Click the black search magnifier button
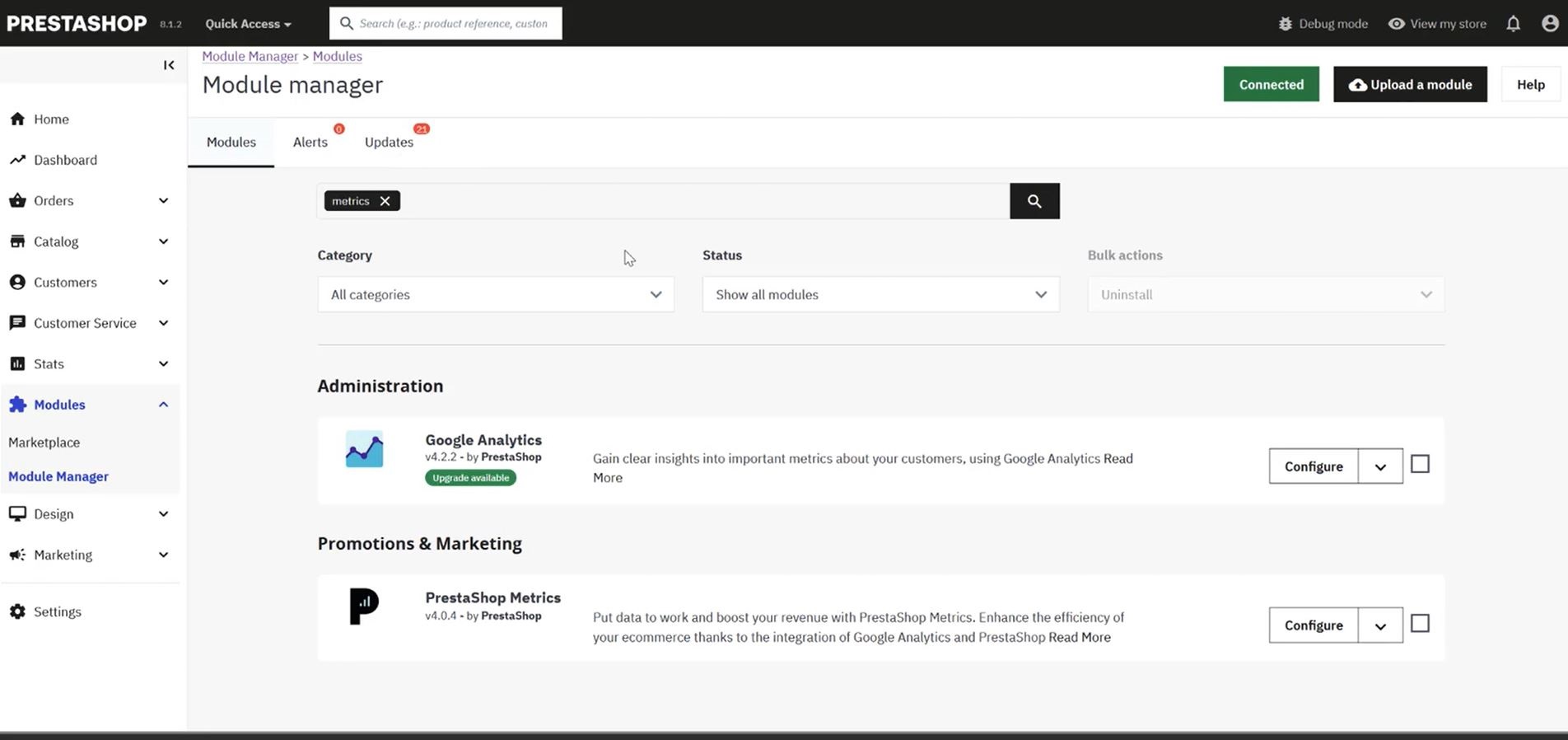Image resolution: width=1568 pixels, height=740 pixels. point(1034,201)
